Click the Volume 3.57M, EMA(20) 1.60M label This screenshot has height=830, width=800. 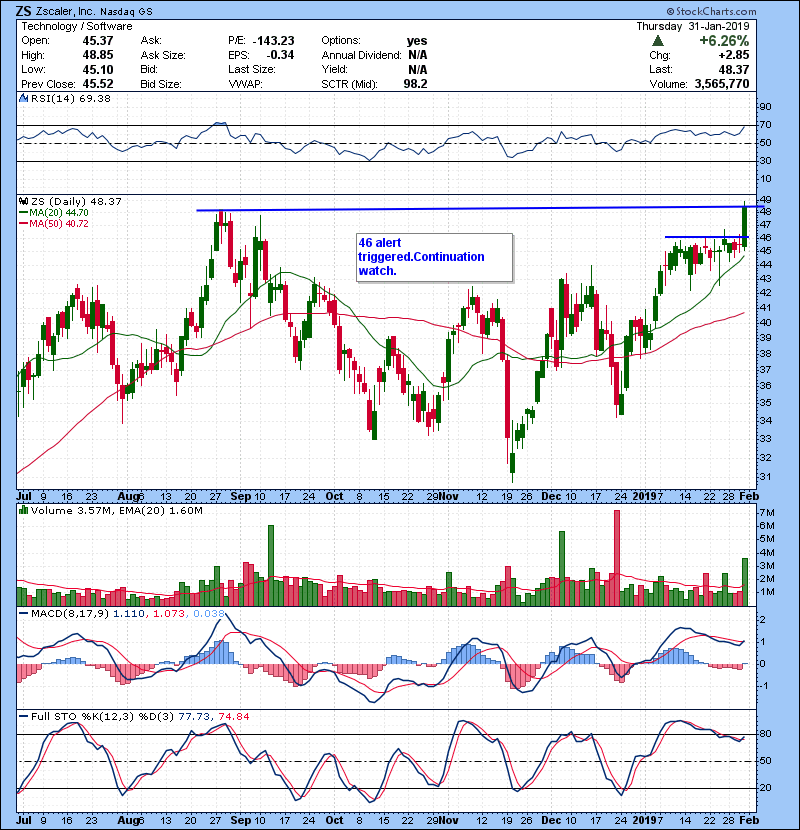(x=116, y=510)
